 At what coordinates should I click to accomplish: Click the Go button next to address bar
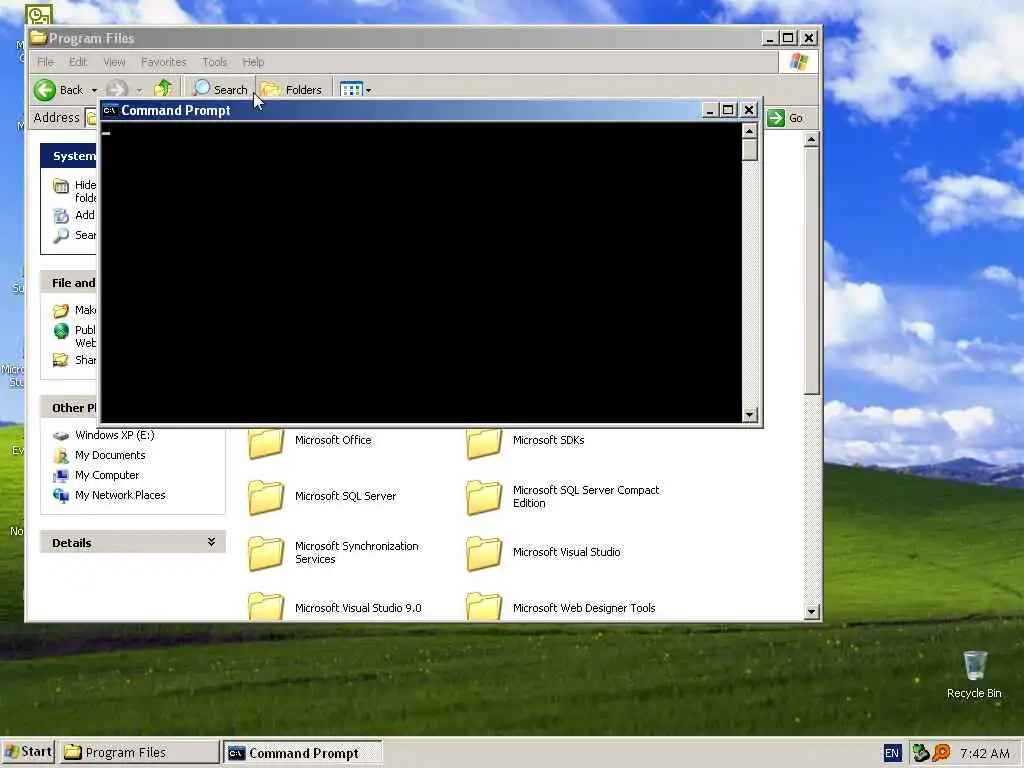click(x=785, y=118)
